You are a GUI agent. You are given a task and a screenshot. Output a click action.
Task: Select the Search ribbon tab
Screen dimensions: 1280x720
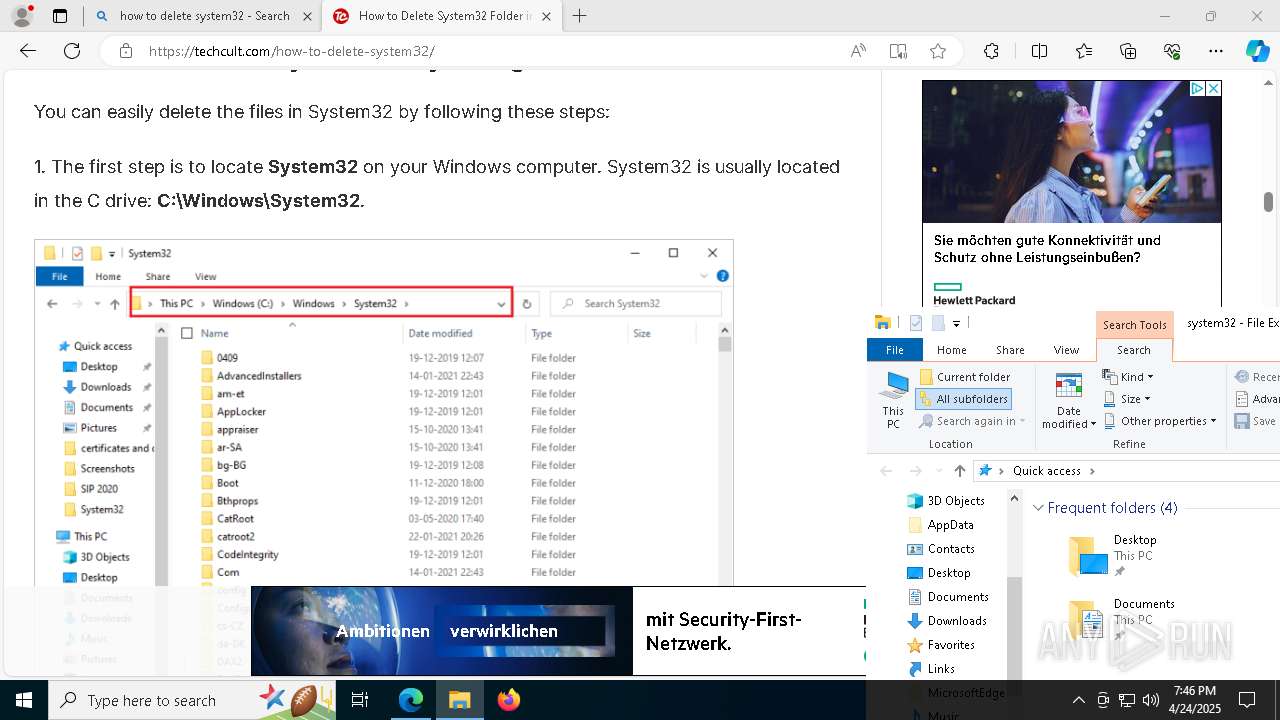click(1133, 350)
